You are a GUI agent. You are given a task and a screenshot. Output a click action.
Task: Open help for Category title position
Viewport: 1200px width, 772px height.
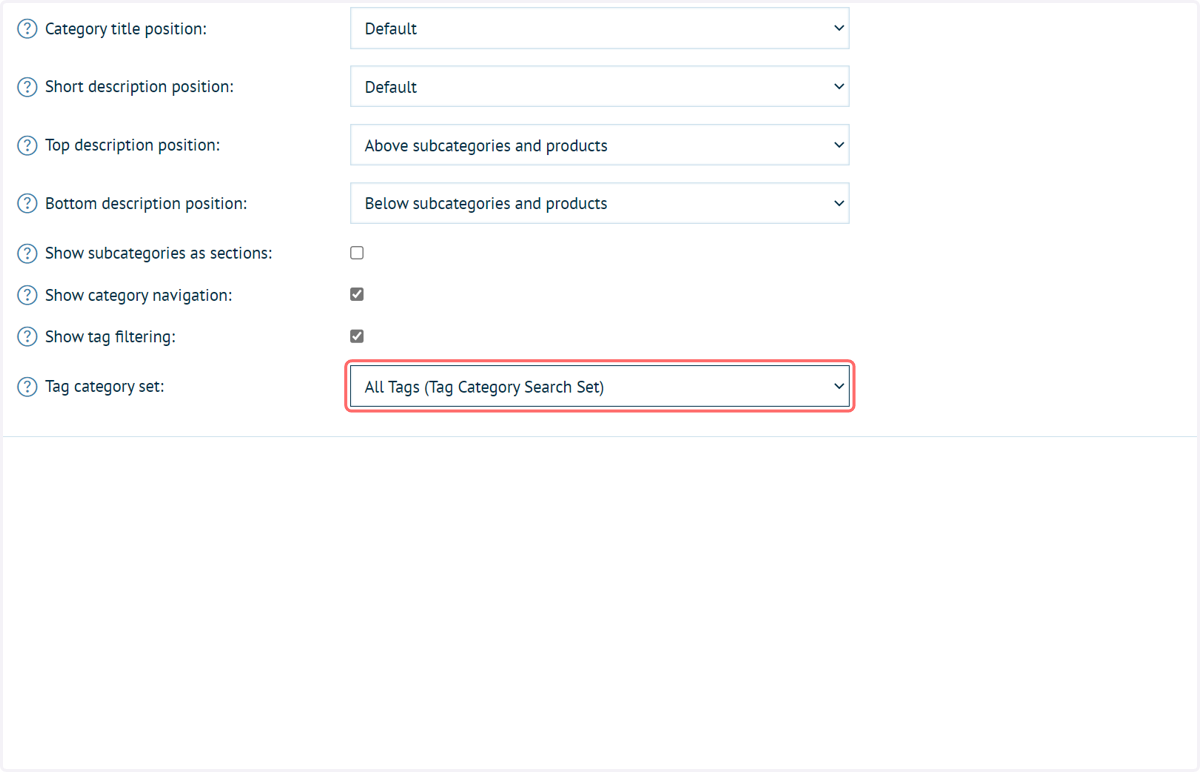[x=28, y=29]
